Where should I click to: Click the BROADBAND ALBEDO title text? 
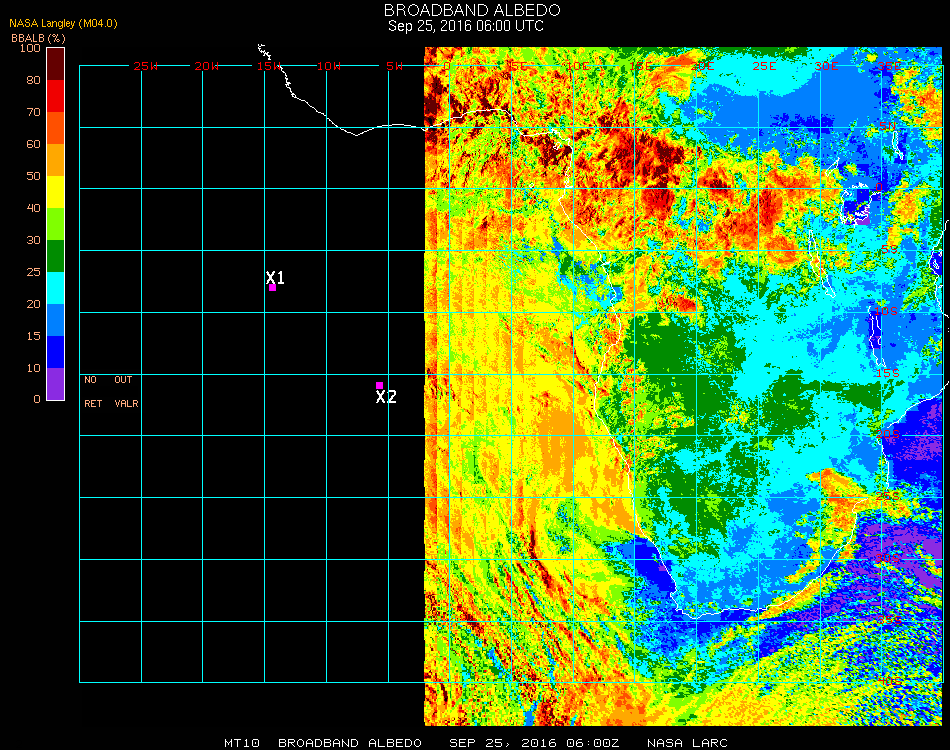(x=472, y=9)
